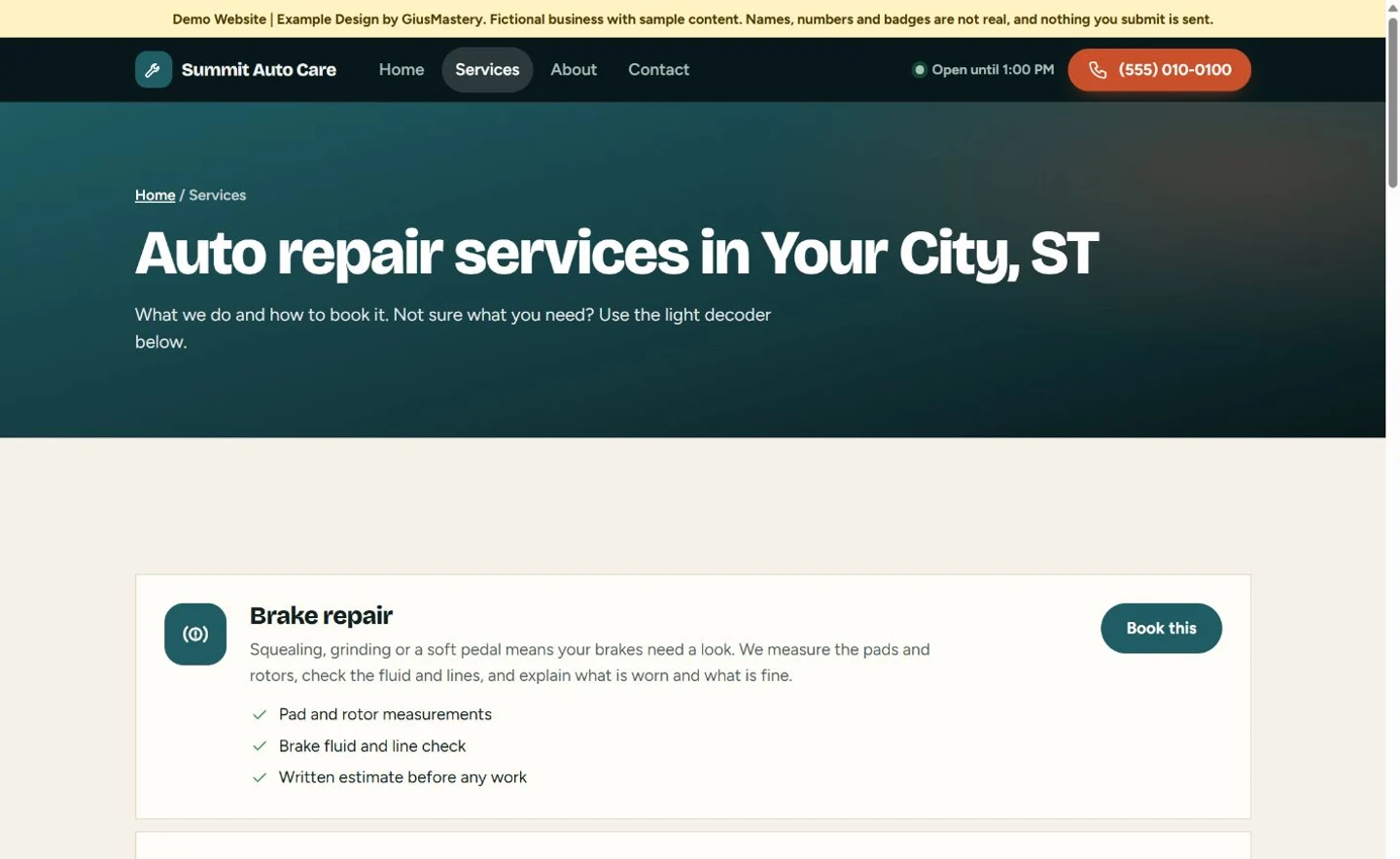Click the light decoder intro paragraph
The width and height of the screenshot is (1400, 859).
click(453, 328)
